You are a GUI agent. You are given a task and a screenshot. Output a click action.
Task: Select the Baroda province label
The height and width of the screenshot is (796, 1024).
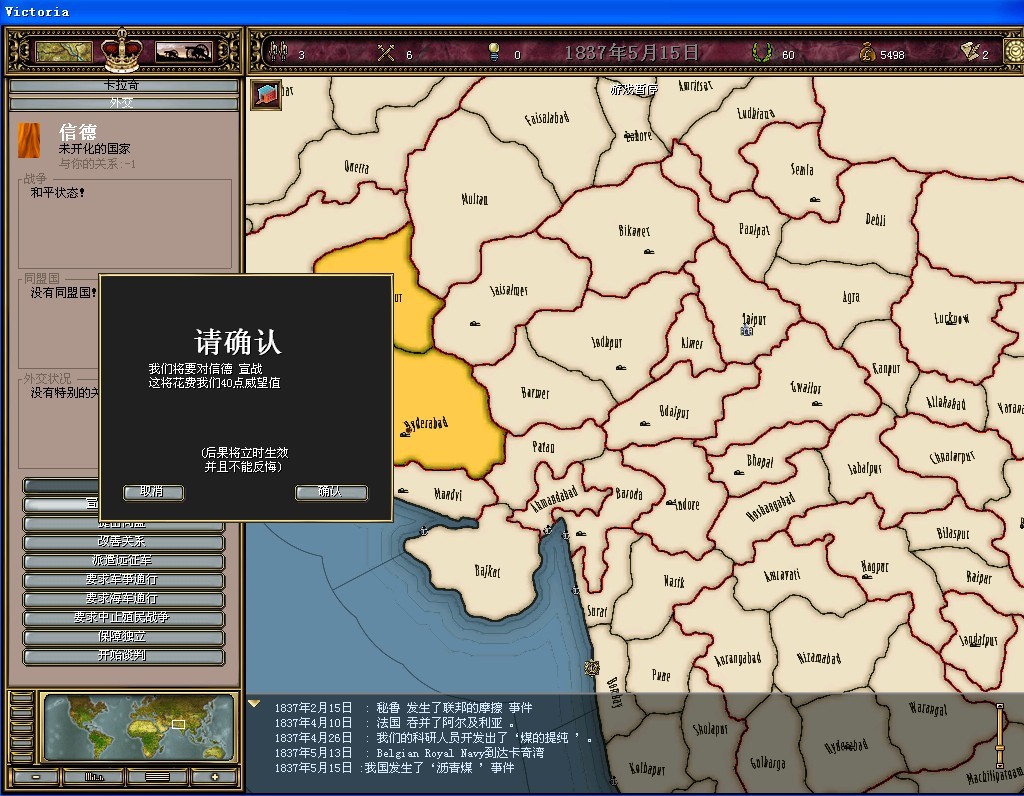[629, 494]
